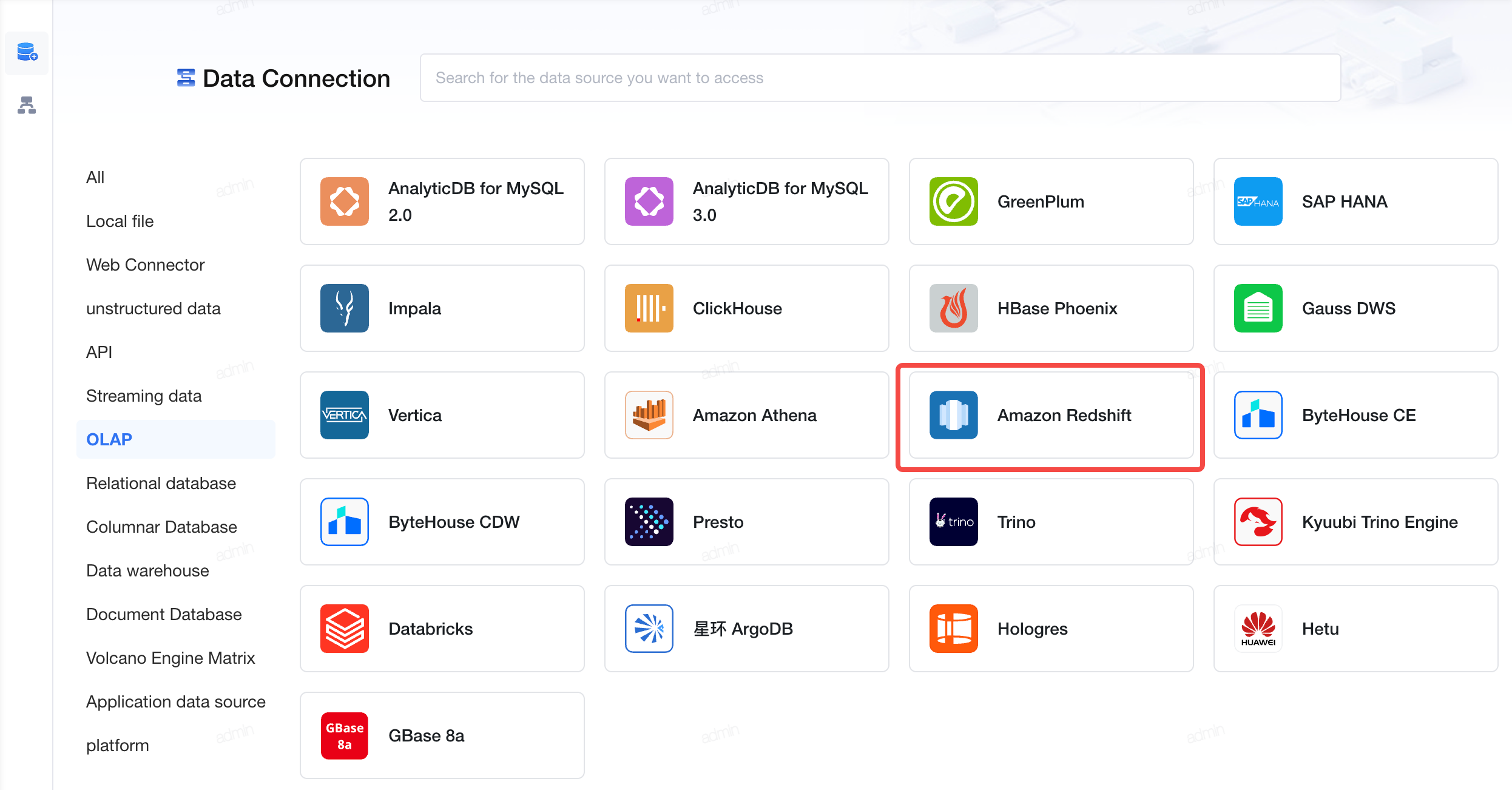Select the GreenPlum icon
The width and height of the screenshot is (1512, 790).
pos(953,201)
